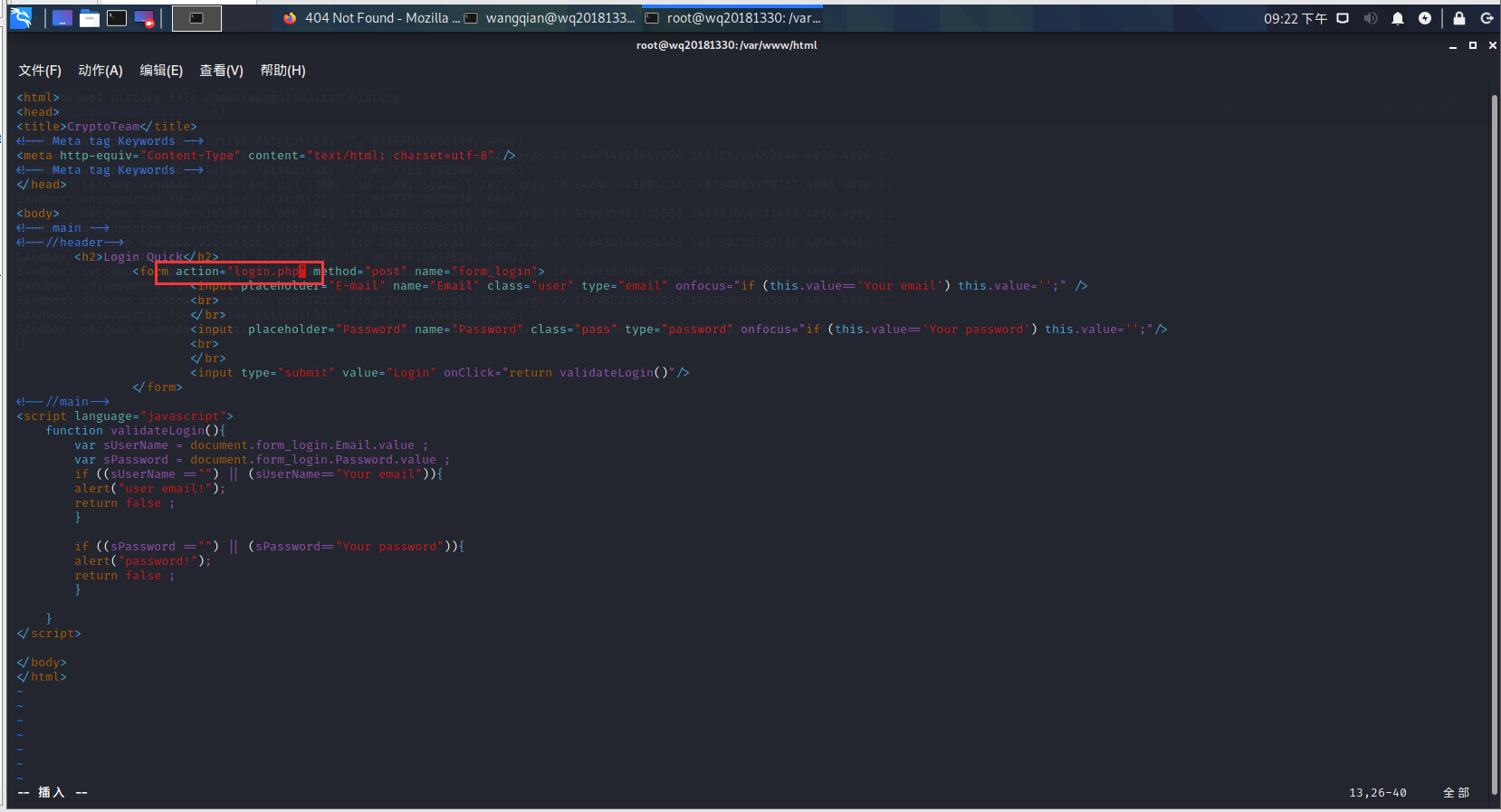Launch terminal emulator from panel launcher
Image resolution: width=1501 pixels, height=812 pixels.
117,18
